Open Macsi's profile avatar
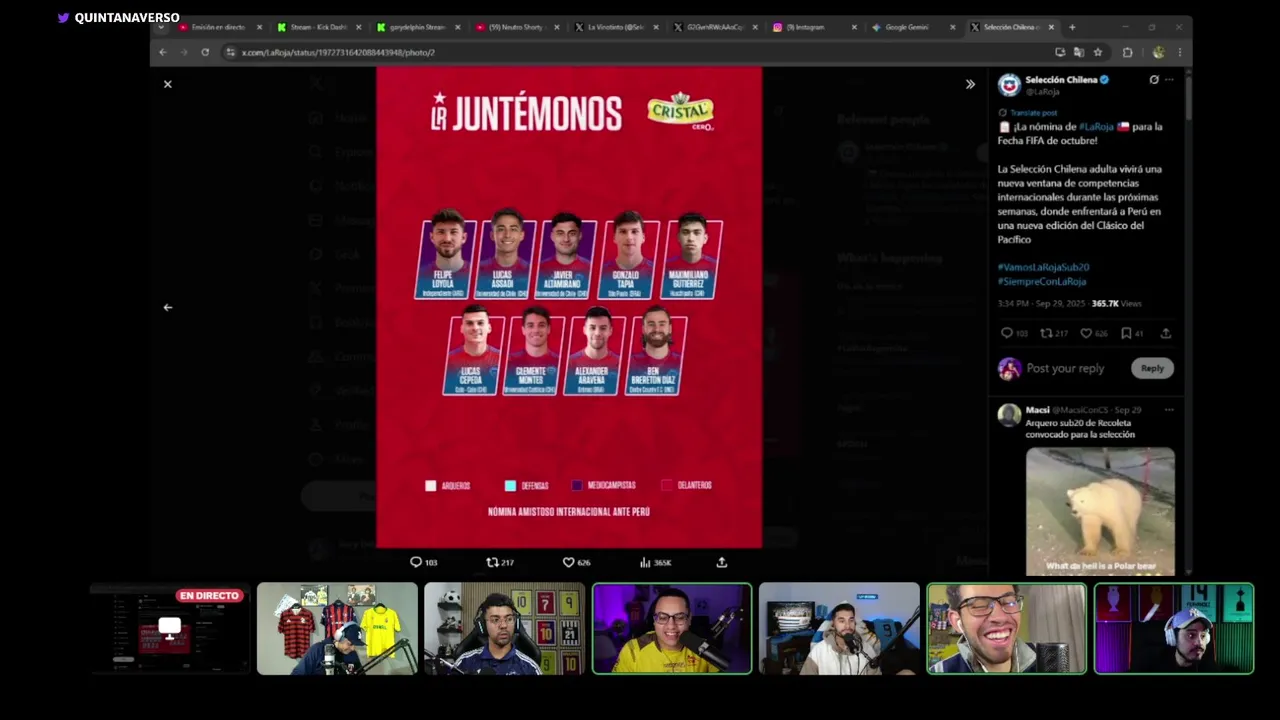1280x720 pixels. pos(1009,415)
